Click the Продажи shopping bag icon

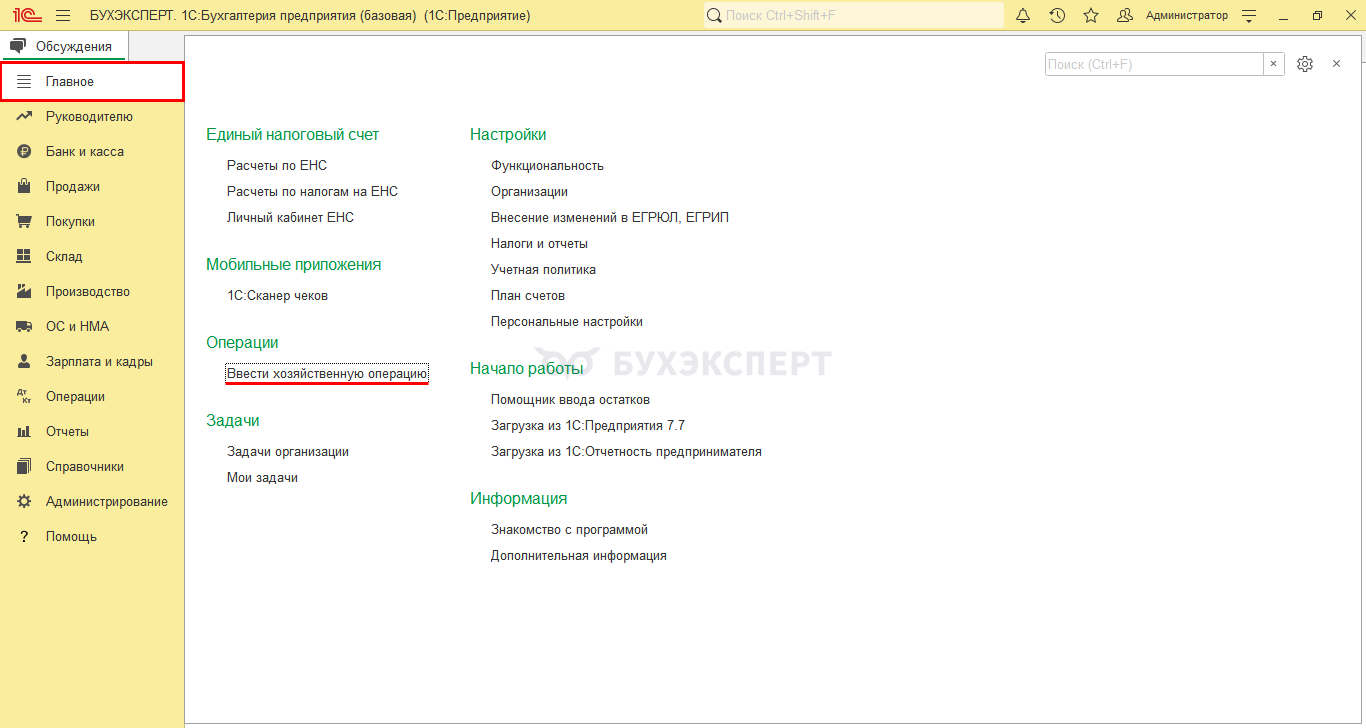coord(25,187)
